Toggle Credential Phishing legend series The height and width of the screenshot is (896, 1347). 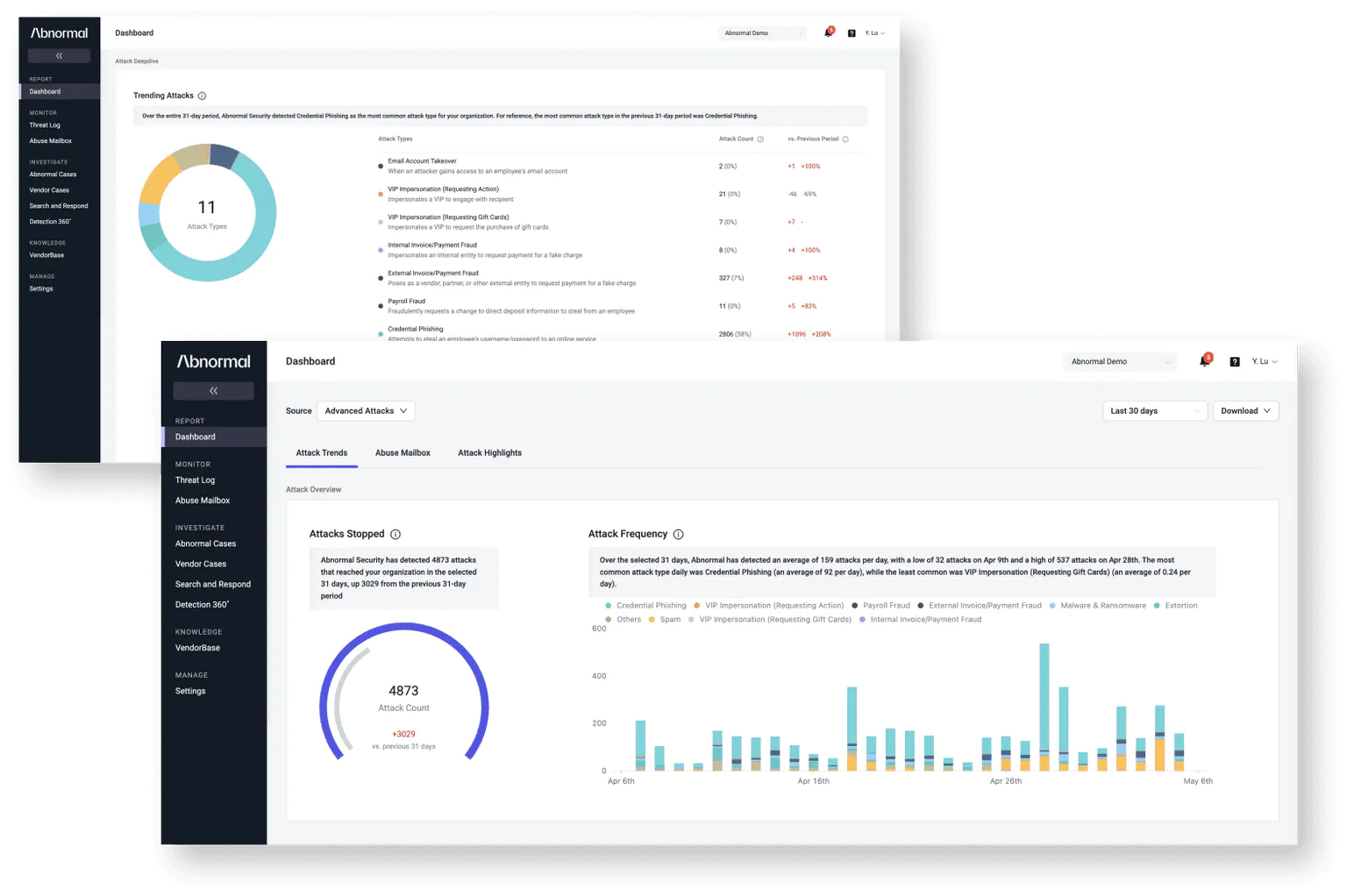645,606
